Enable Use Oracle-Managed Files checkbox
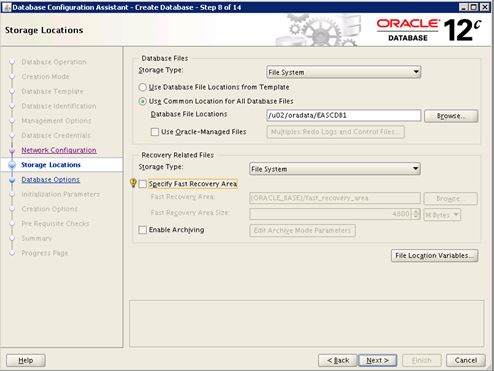 (155, 132)
